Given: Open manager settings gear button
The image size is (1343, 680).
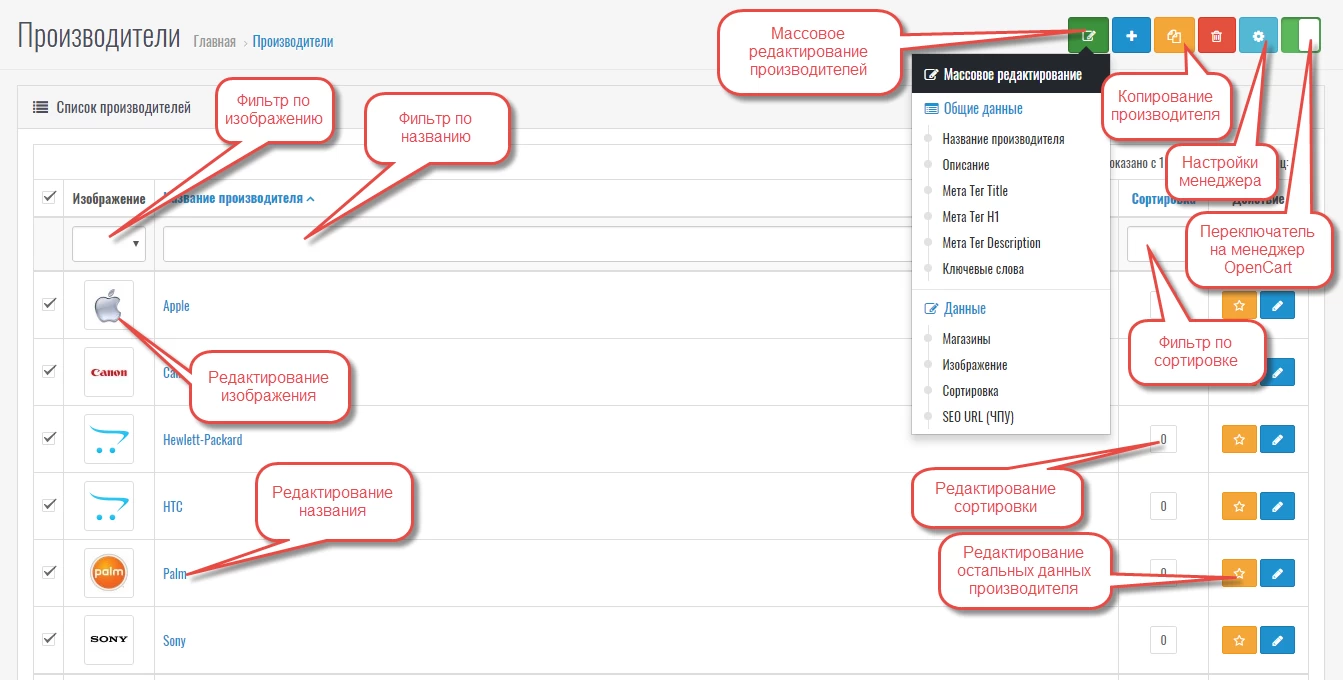Looking at the screenshot, I should [x=1258, y=35].
